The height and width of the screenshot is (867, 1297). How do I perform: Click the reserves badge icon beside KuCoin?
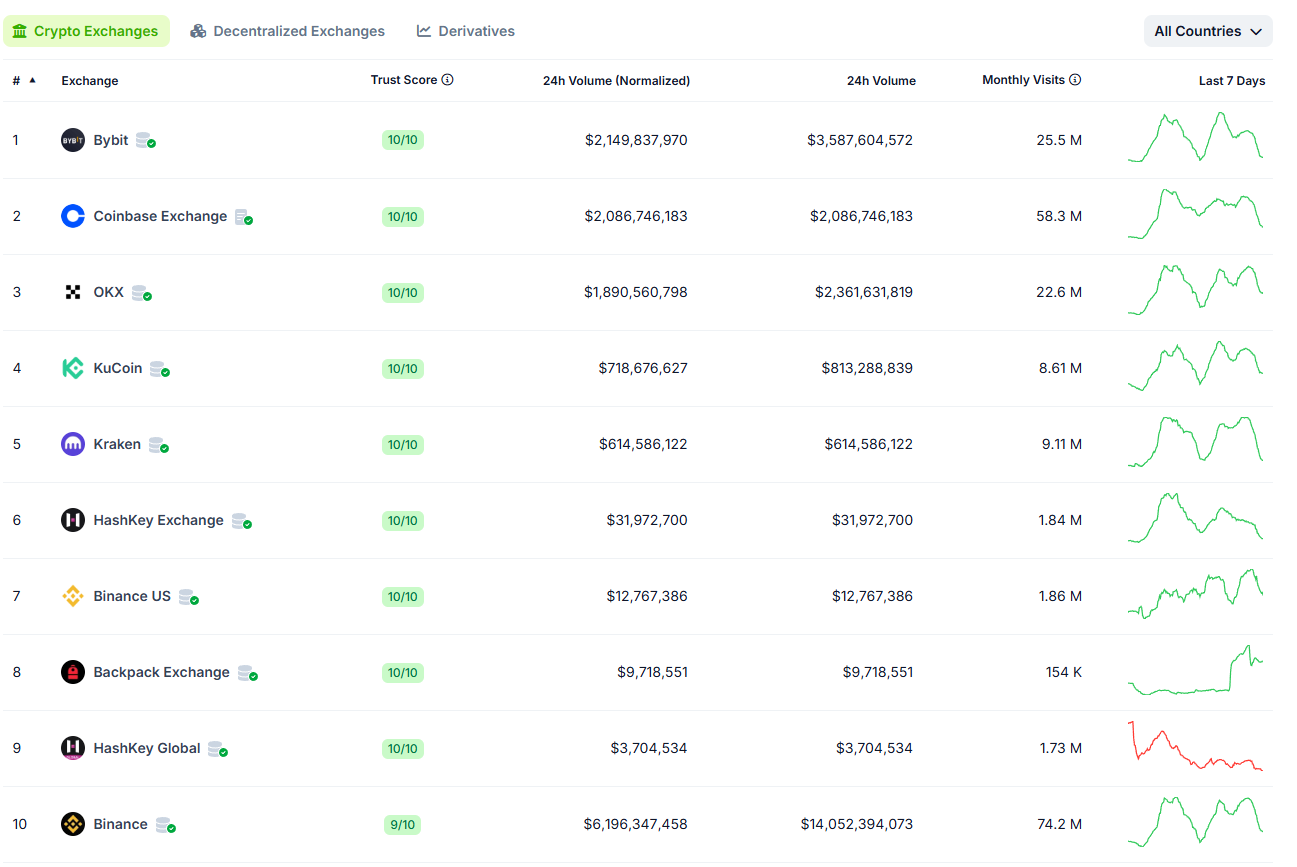click(160, 369)
